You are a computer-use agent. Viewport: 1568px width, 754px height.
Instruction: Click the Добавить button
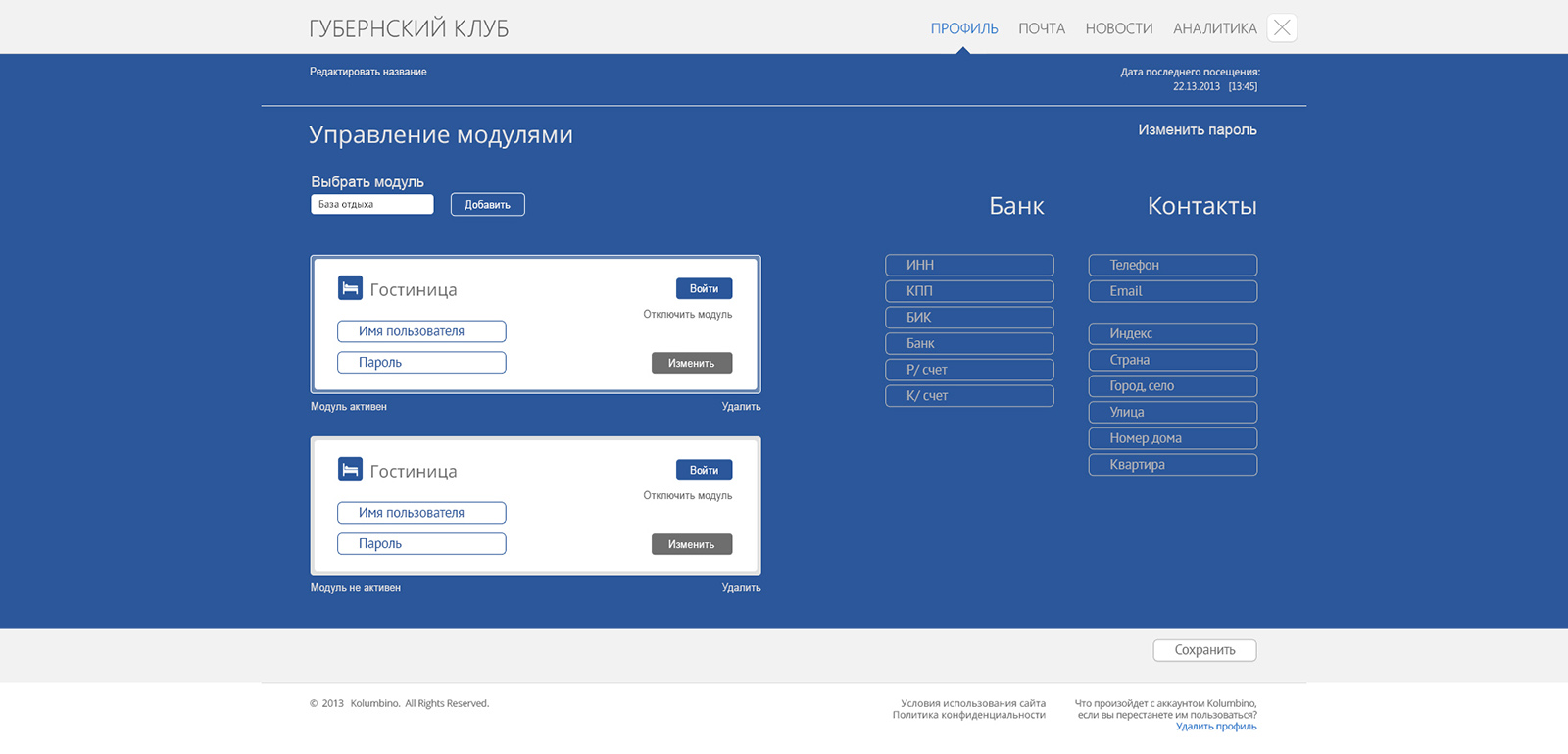488,204
